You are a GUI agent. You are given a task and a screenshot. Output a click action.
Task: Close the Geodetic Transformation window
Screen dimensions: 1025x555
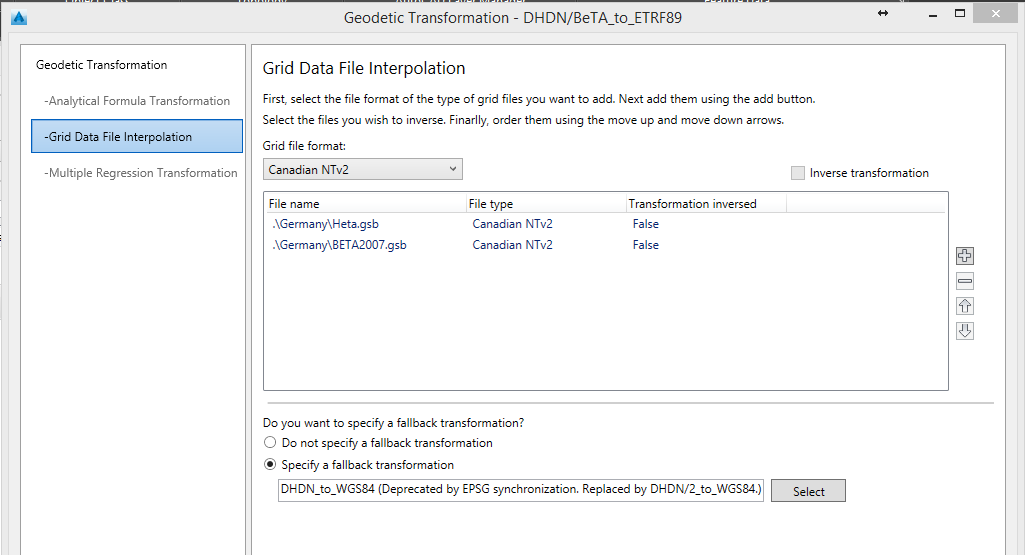(995, 13)
